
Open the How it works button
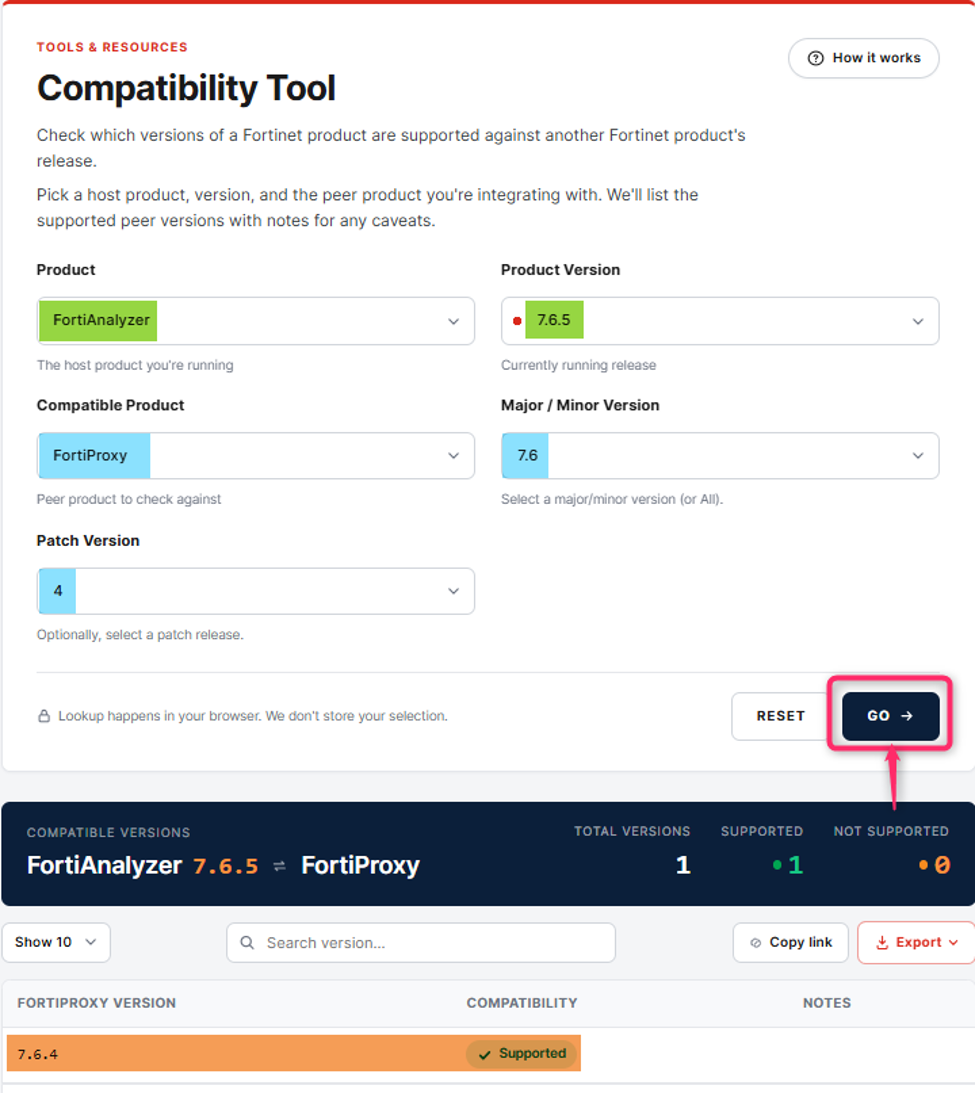(863, 59)
